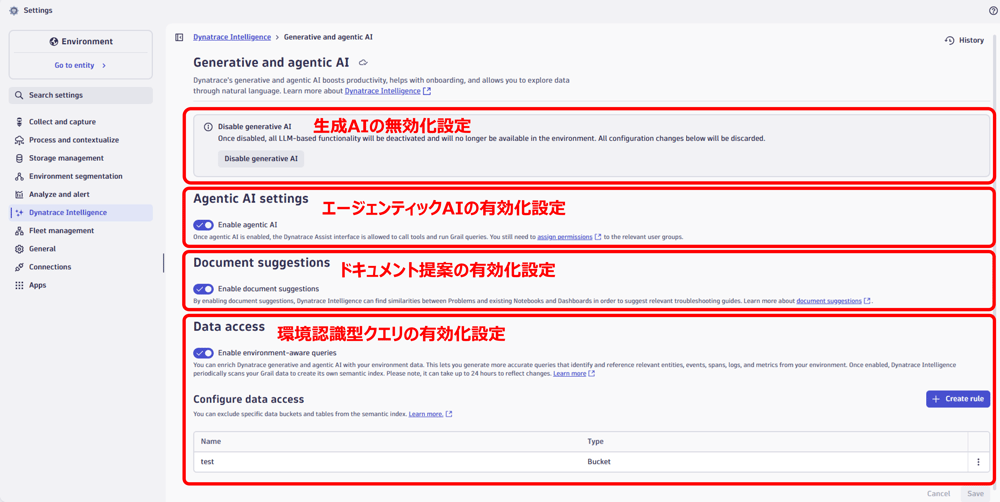This screenshot has width=1000, height=502.
Task: Focus the Search settings field
Action: tap(80, 96)
